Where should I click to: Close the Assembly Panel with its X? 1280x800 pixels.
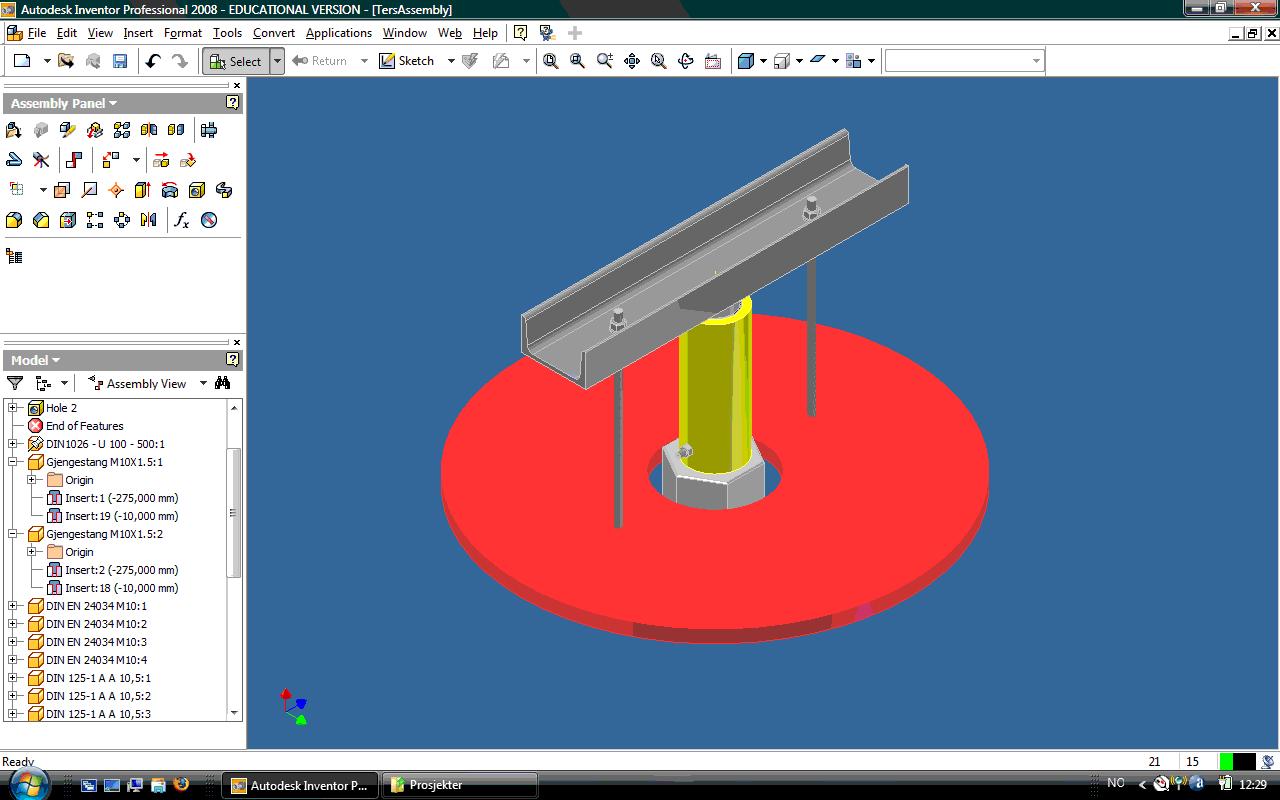pyautogui.click(x=236, y=86)
